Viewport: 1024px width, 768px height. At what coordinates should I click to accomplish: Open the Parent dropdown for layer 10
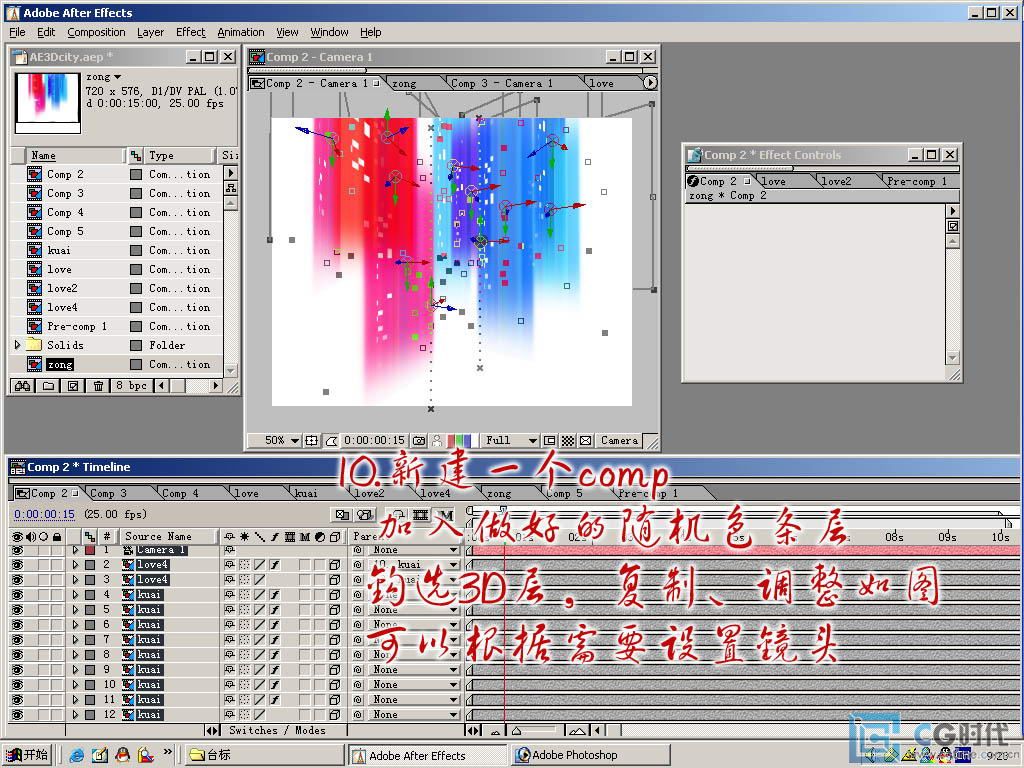point(414,685)
